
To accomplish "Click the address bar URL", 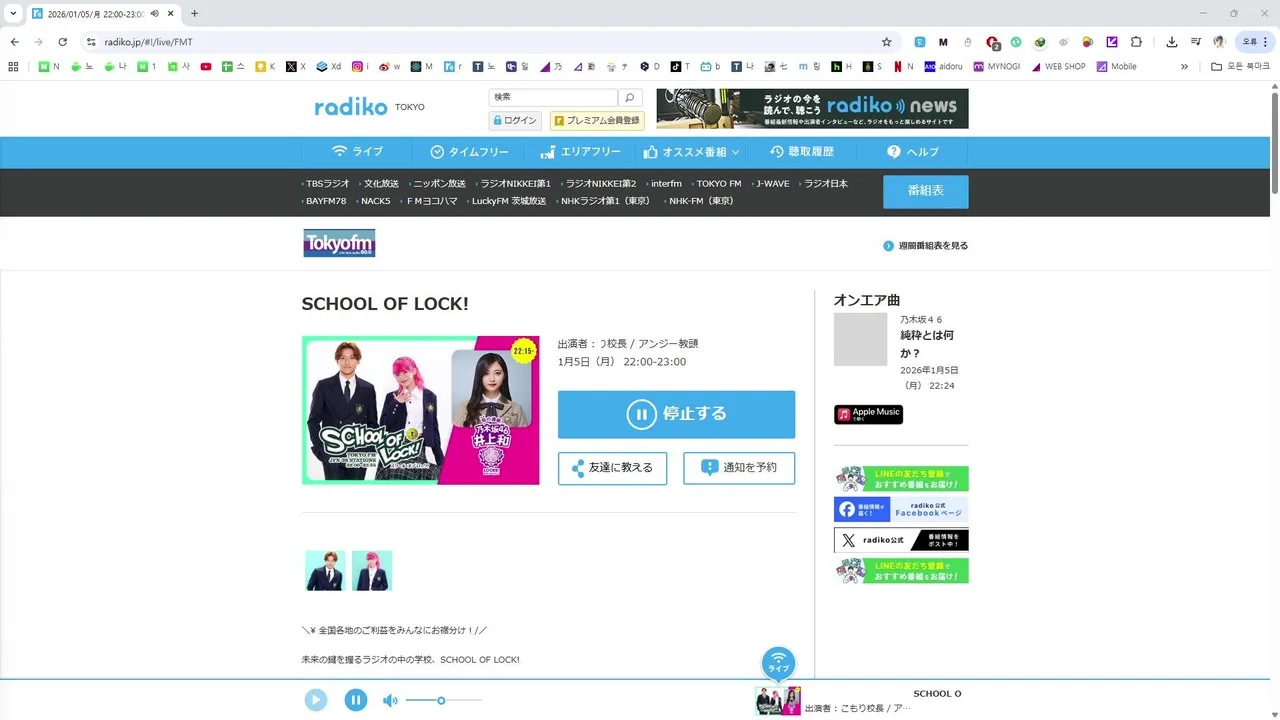I will [149, 42].
